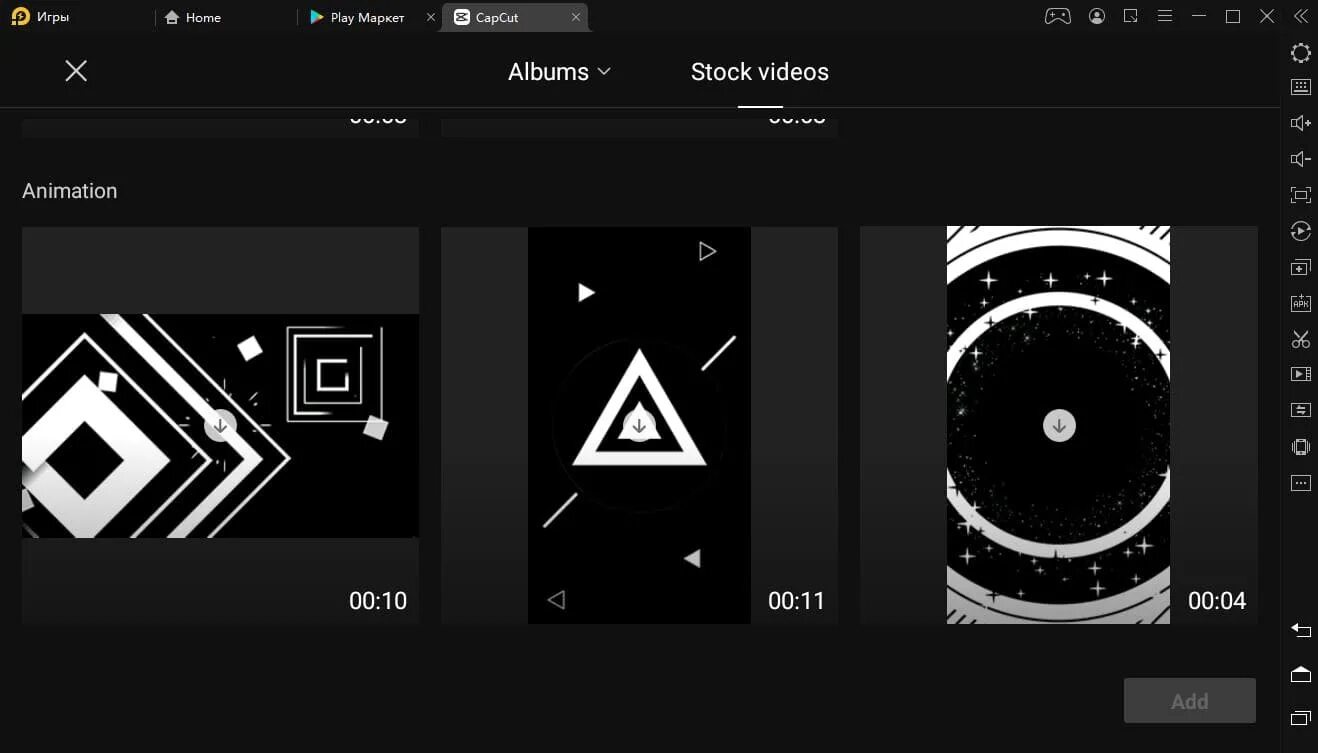1318x753 pixels.
Task: Click the 00:04 duration label
Action: pyautogui.click(x=1217, y=601)
